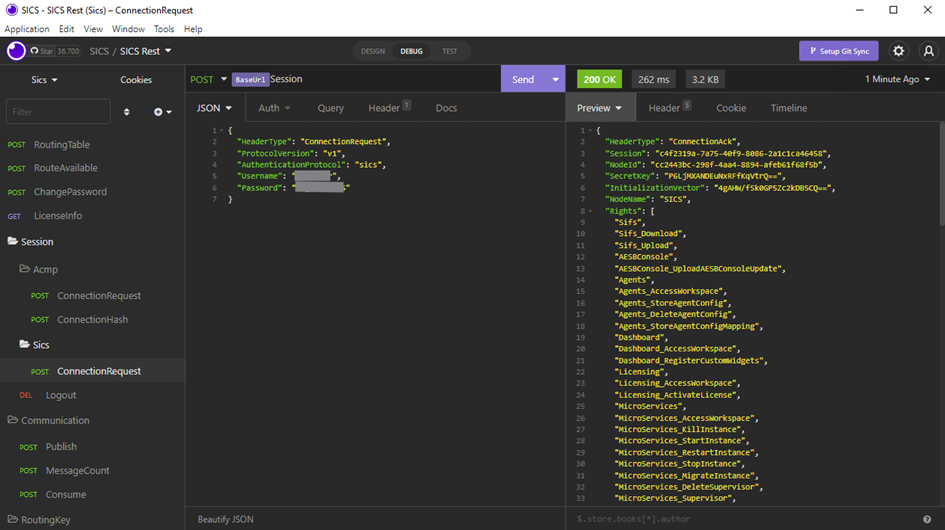Click the JSONPath help question icon
Viewport: 945px width, 530px height.
pyautogui.click(x=927, y=519)
